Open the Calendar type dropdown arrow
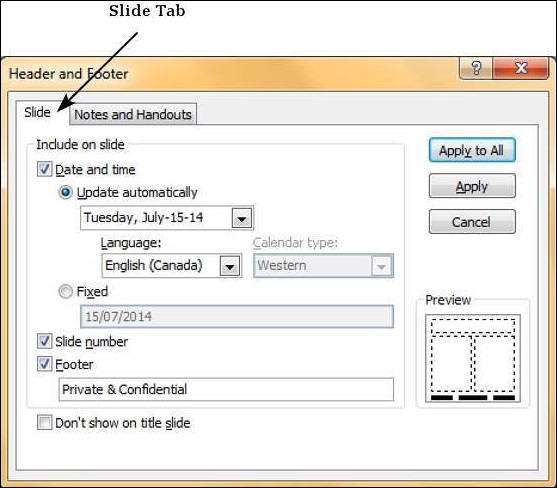 pyautogui.click(x=381, y=266)
